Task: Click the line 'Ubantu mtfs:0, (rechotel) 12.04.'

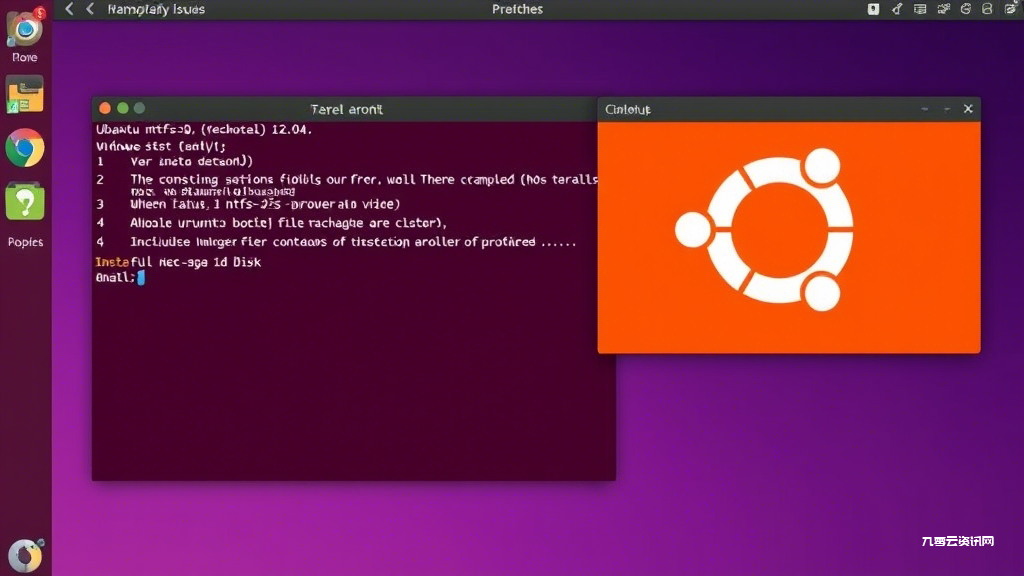Action: click(x=204, y=129)
